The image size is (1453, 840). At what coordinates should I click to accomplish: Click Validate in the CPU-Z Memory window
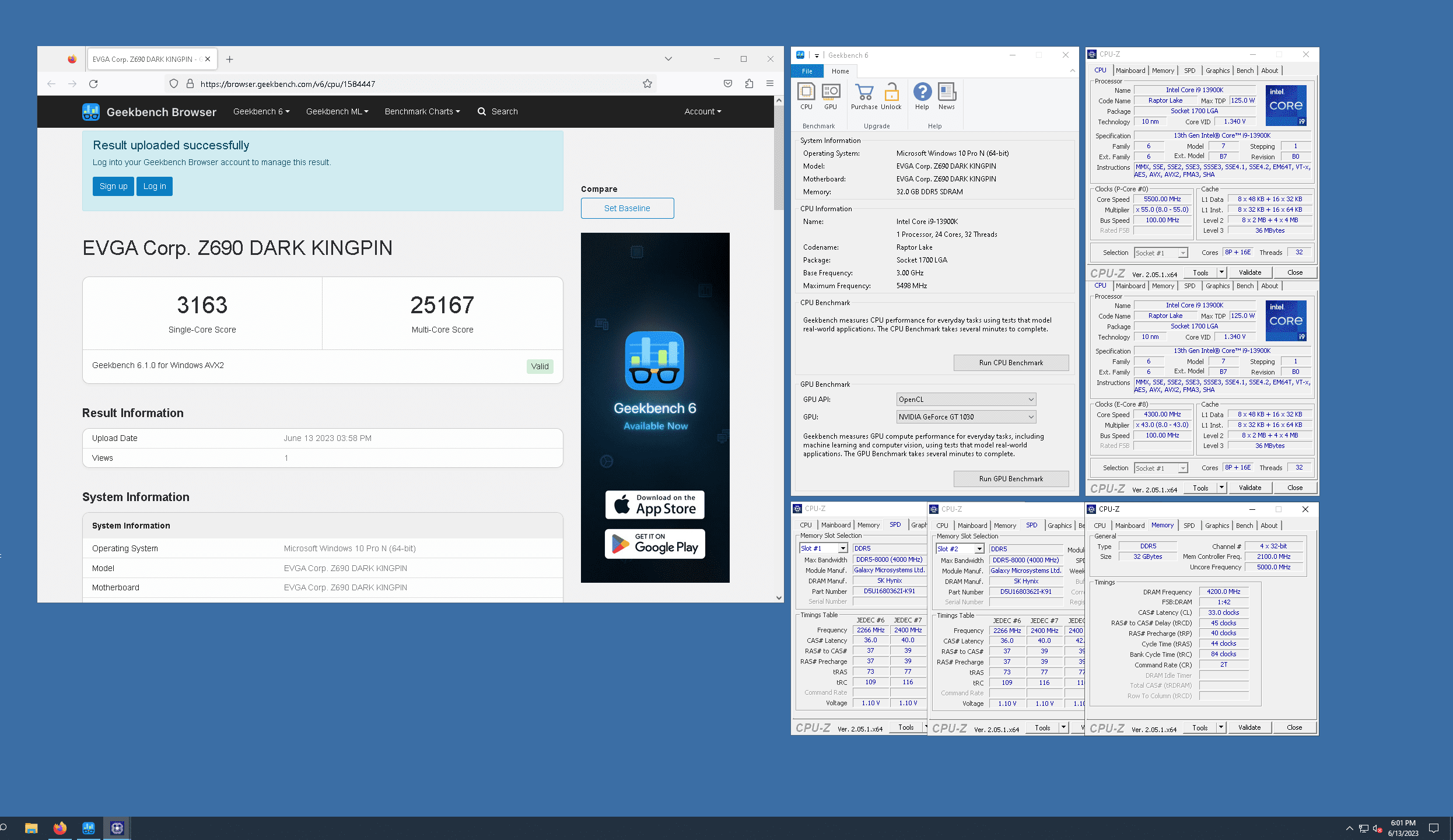pos(1249,727)
